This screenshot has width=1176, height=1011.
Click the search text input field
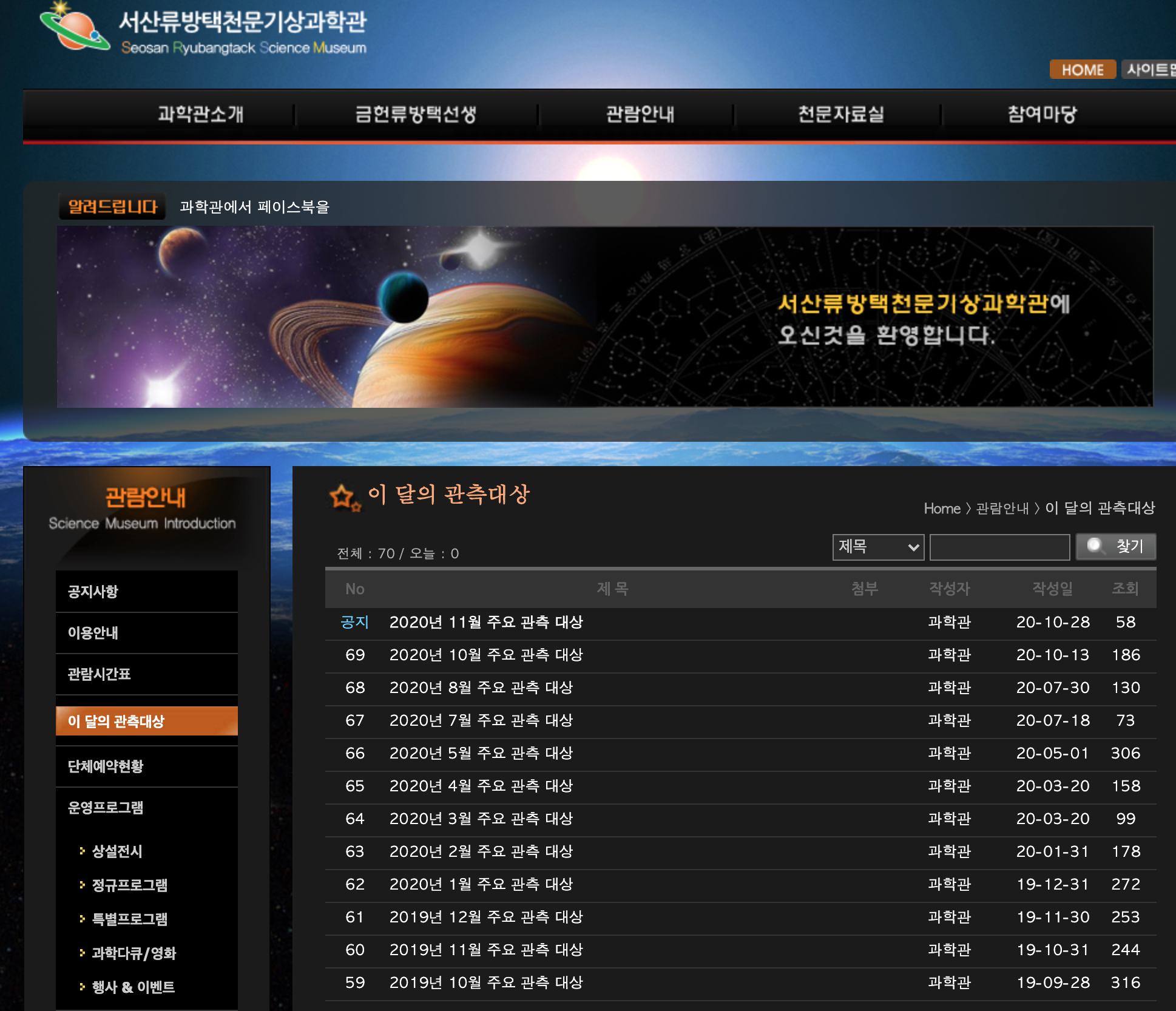pyautogui.click(x=999, y=547)
